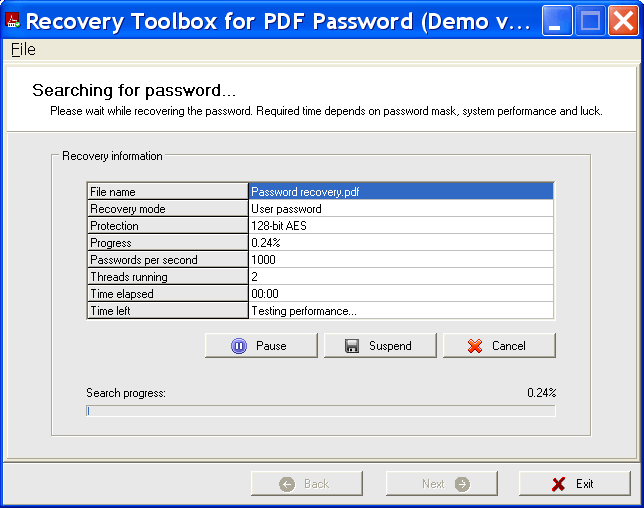Click the 'Time elapsed' row label
This screenshot has width=644, height=508.
168,294
